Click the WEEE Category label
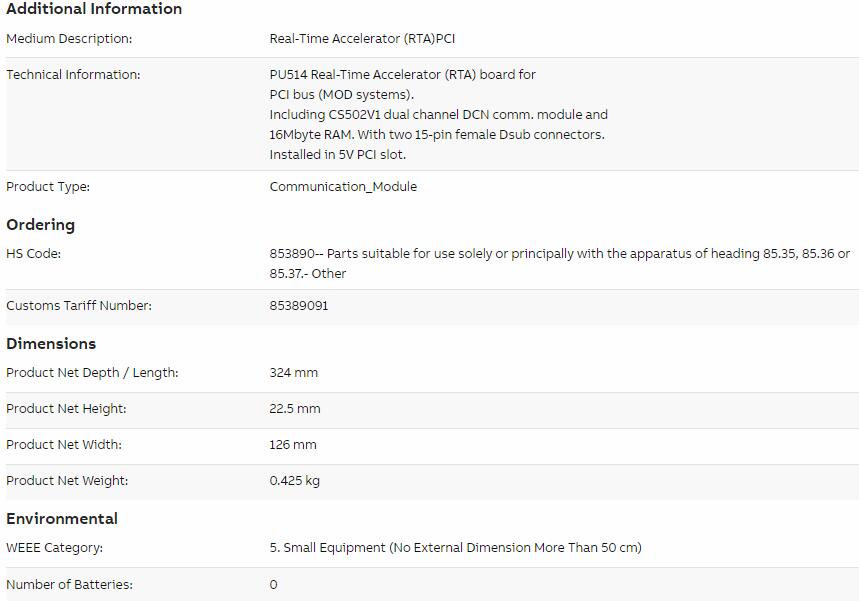 54,548
